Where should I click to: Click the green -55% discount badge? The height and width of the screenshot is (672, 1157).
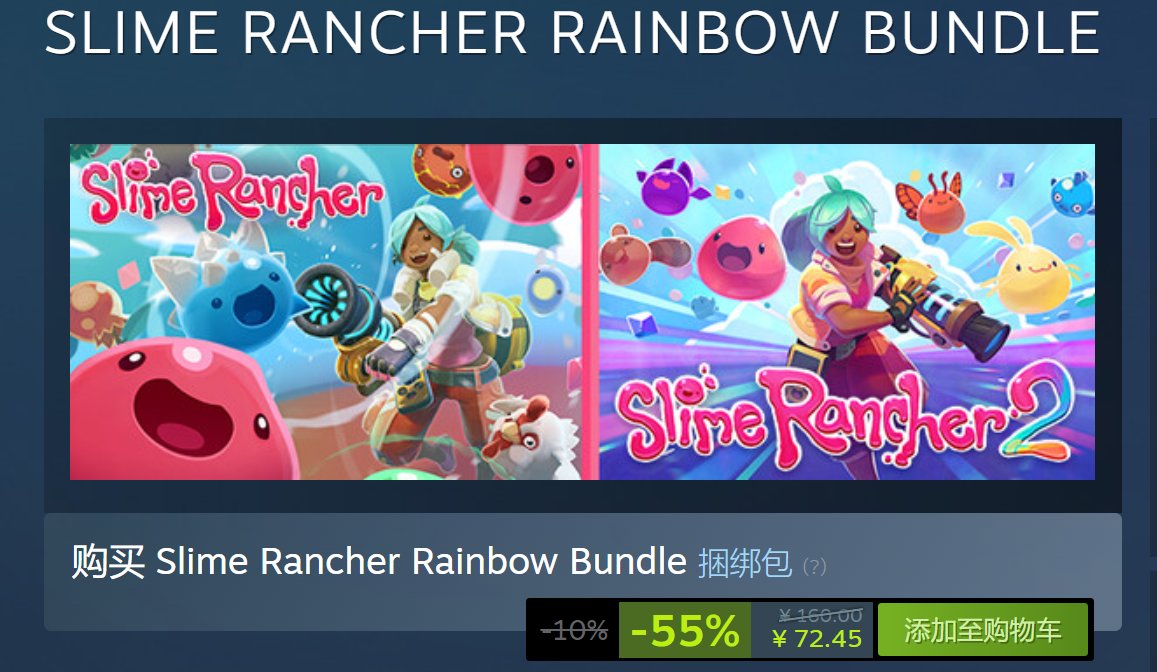tap(685, 630)
